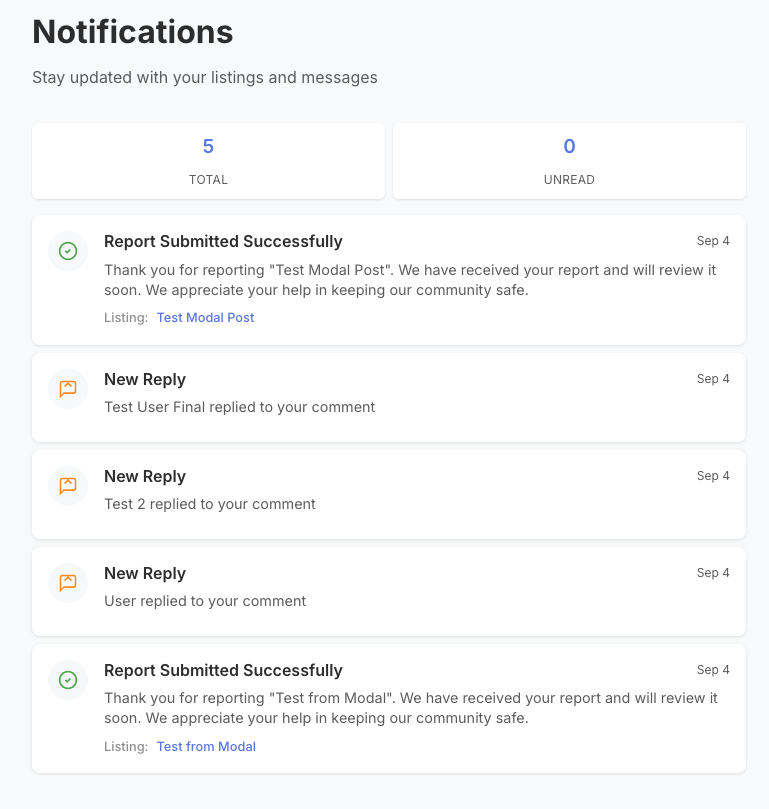Screen dimensions: 769x809
Task: Select the Unread notifications count card
Action: tap(569, 161)
